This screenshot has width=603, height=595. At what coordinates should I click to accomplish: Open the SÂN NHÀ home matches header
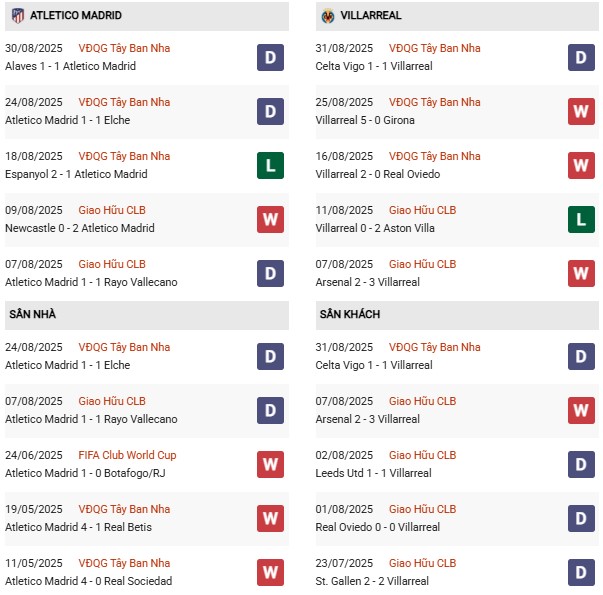tap(147, 315)
